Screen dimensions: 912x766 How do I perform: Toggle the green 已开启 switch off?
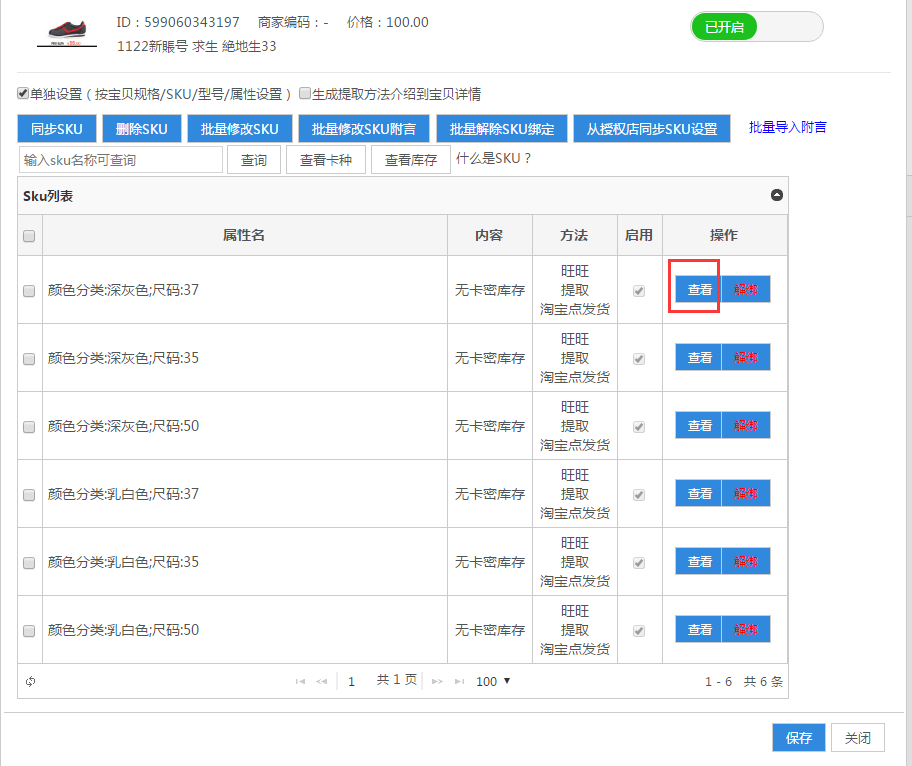[756, 27]
